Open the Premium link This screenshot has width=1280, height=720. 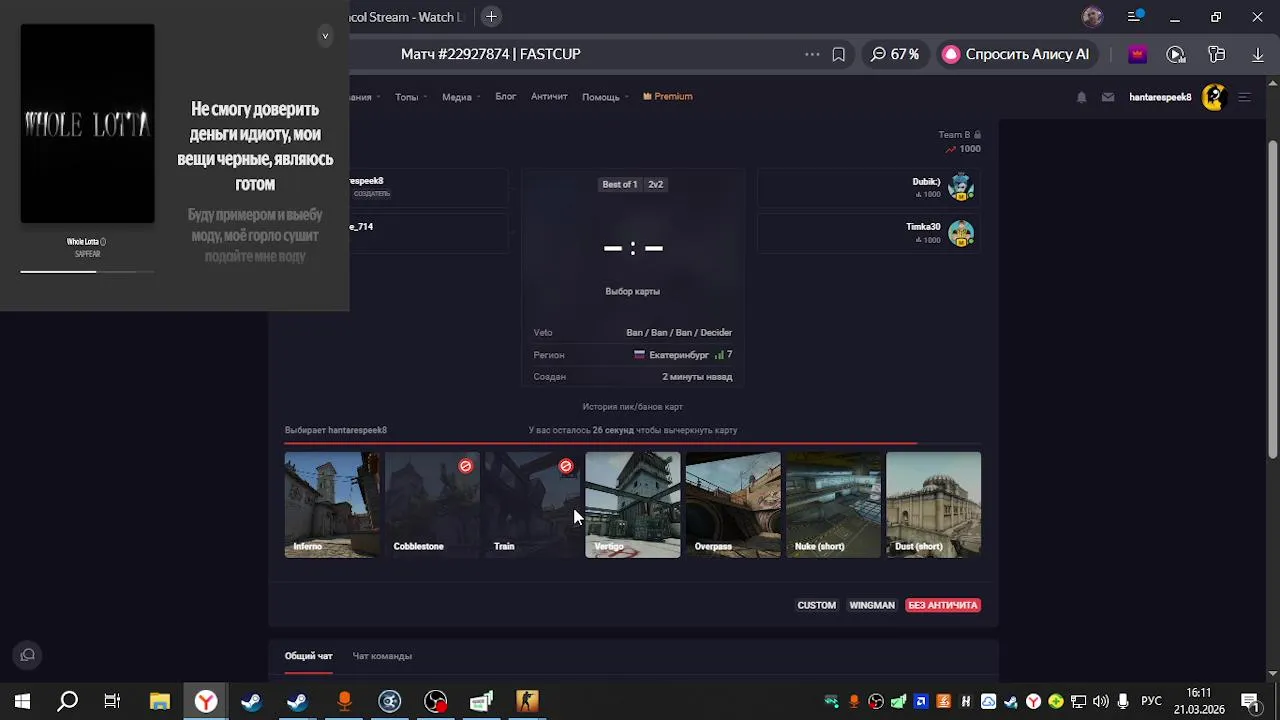668,96
